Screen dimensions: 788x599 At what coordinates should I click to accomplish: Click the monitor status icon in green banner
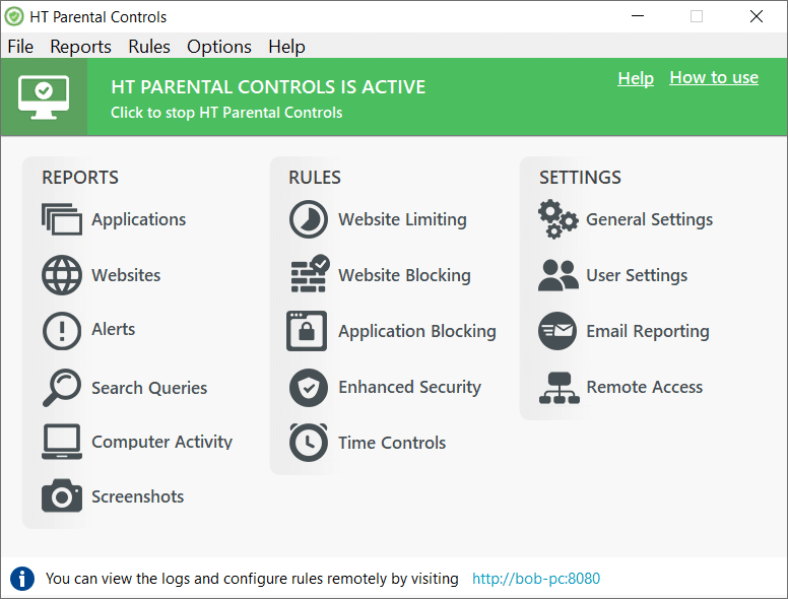(44, 97)
